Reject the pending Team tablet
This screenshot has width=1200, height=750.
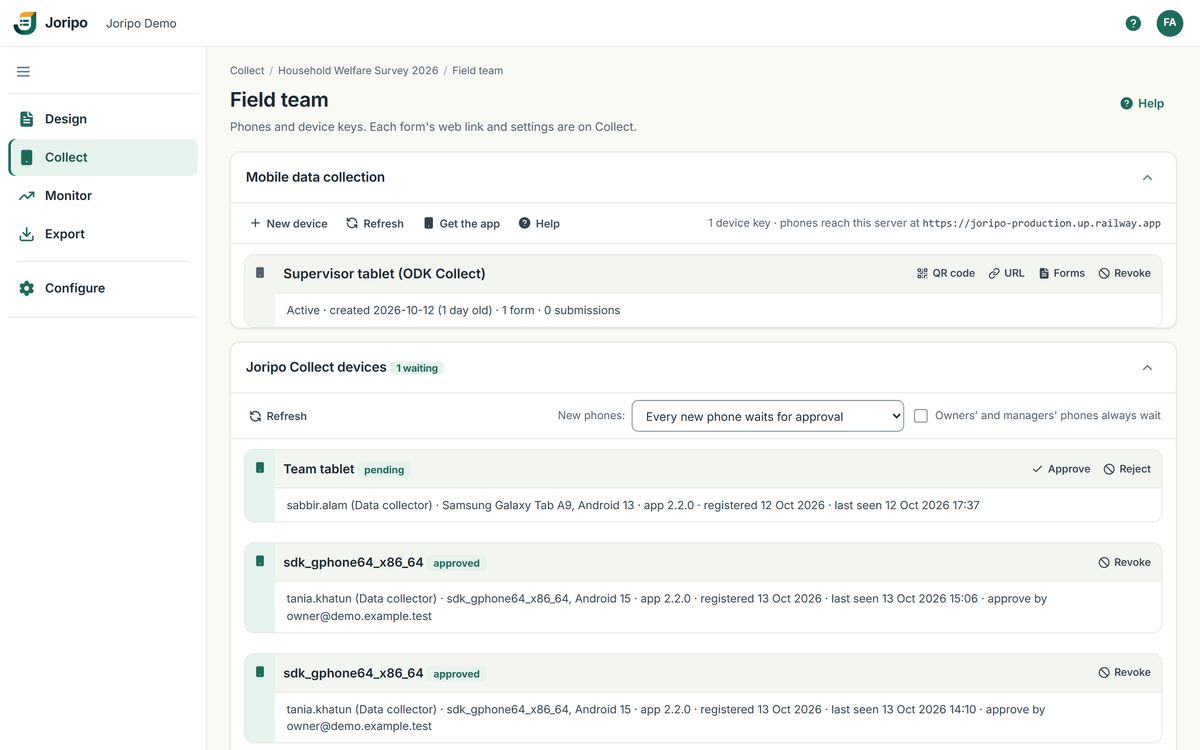(x=1127, y=469)
